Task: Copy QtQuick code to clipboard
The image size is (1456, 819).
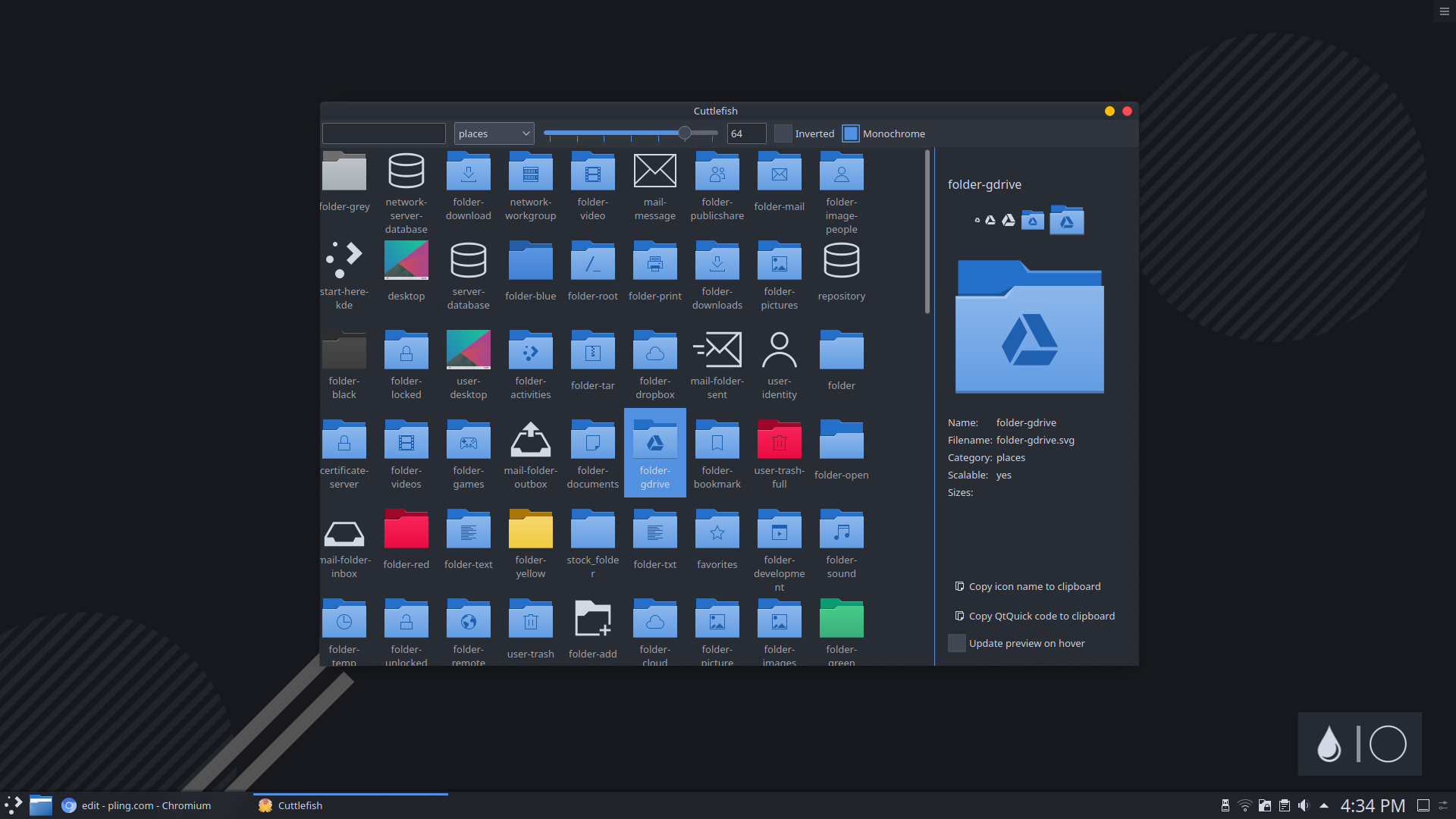Action: tap(1035, 616)
